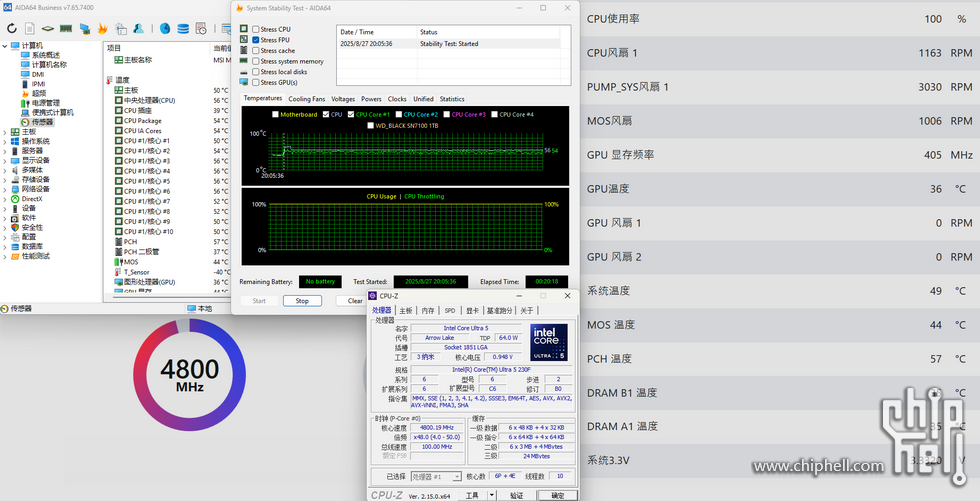Switch to the Cooling Fans tab
The height and width of the screenshot is (501, 980).
[307, 99]
